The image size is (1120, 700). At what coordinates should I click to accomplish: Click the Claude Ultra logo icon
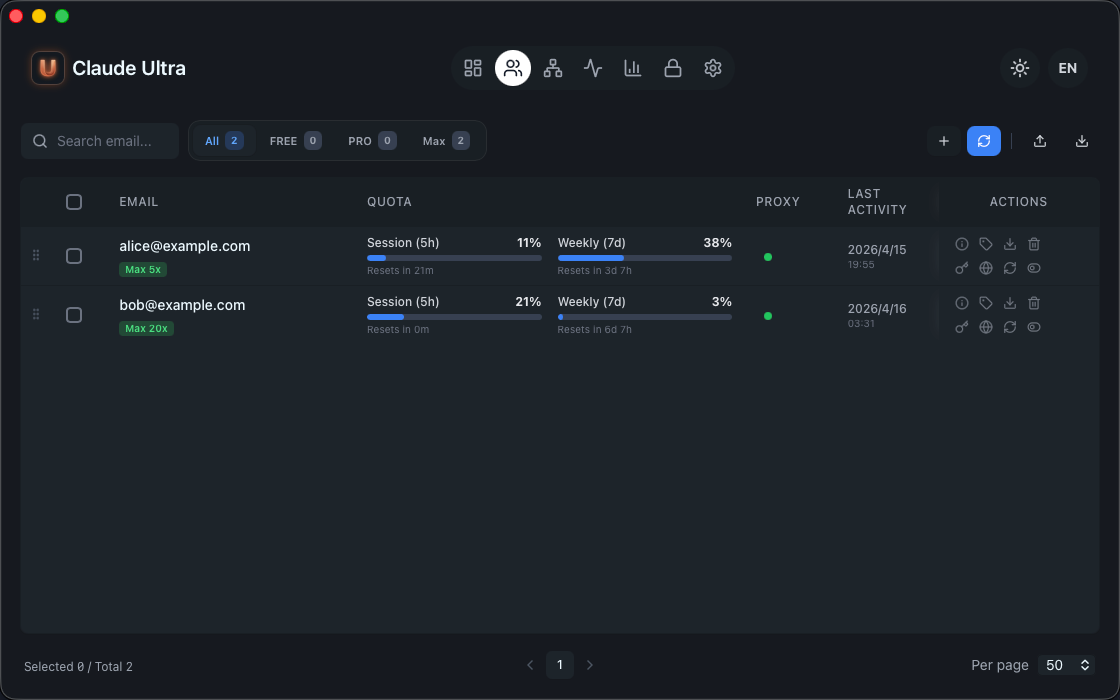pyautogui.click(x=48, y=68)
